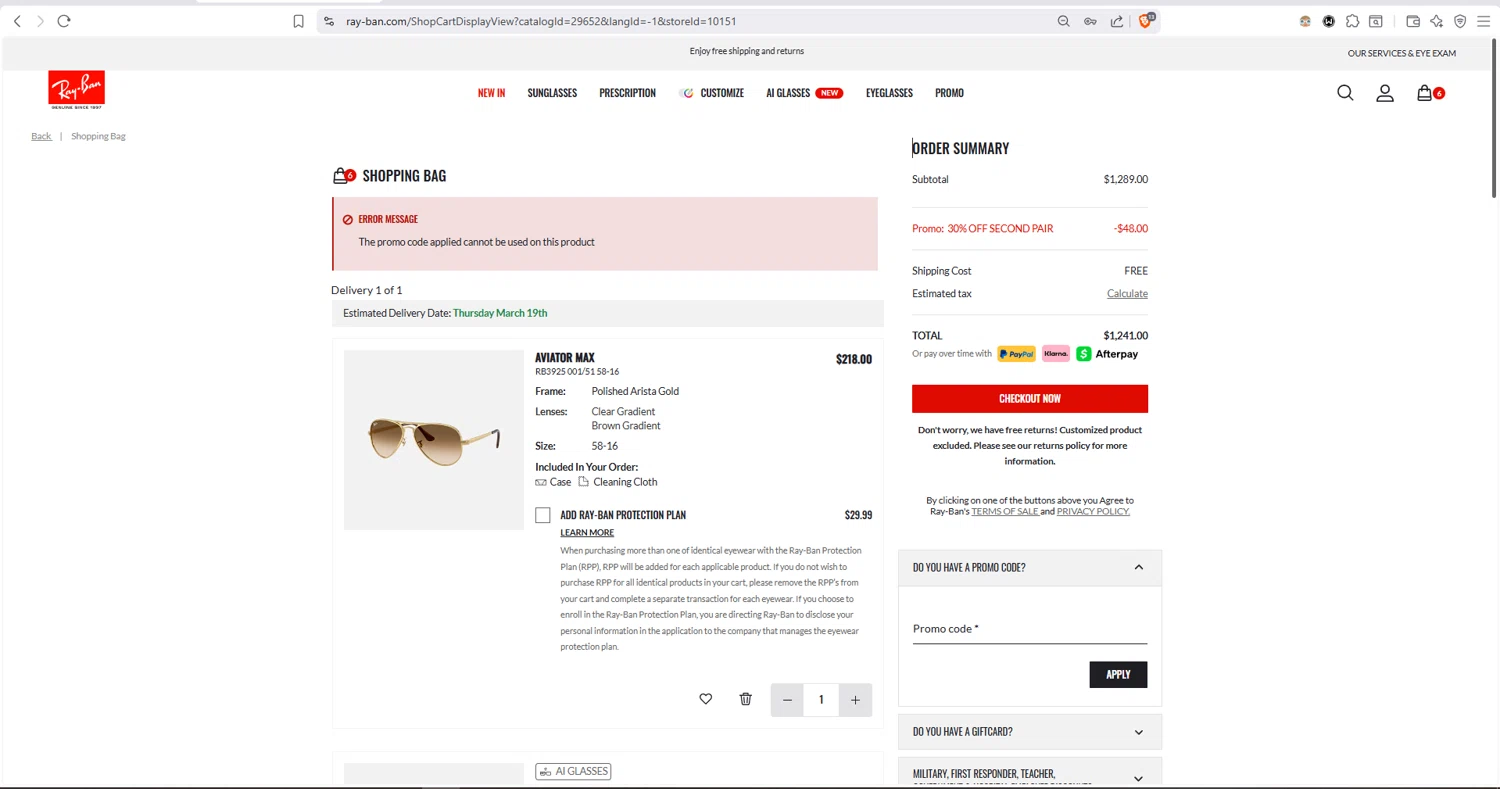
Task: Open the browser extensions puzzle icon
Action: point(1352,21)
